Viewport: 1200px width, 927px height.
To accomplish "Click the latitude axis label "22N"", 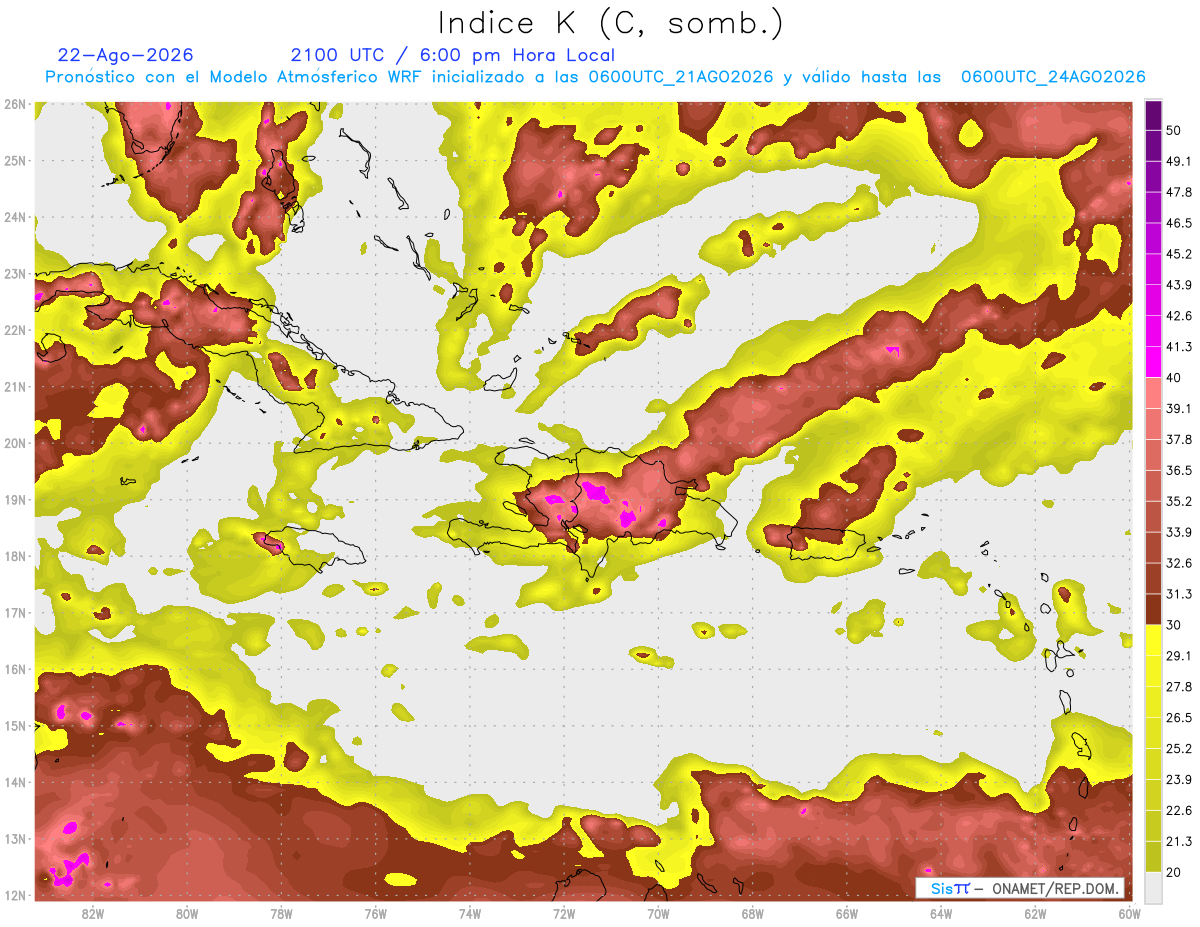I will tap(15, 330).
